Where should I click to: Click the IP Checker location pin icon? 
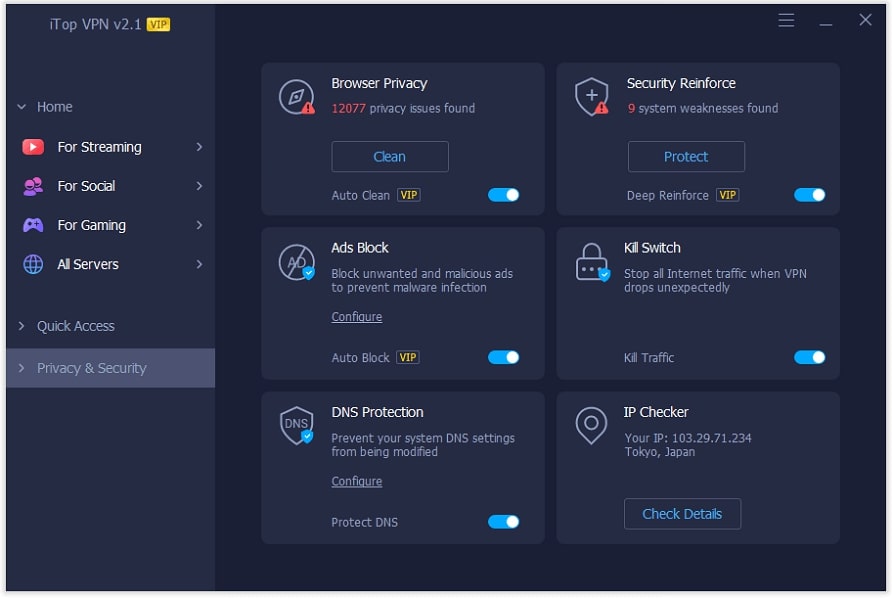(x=591, y=425)
